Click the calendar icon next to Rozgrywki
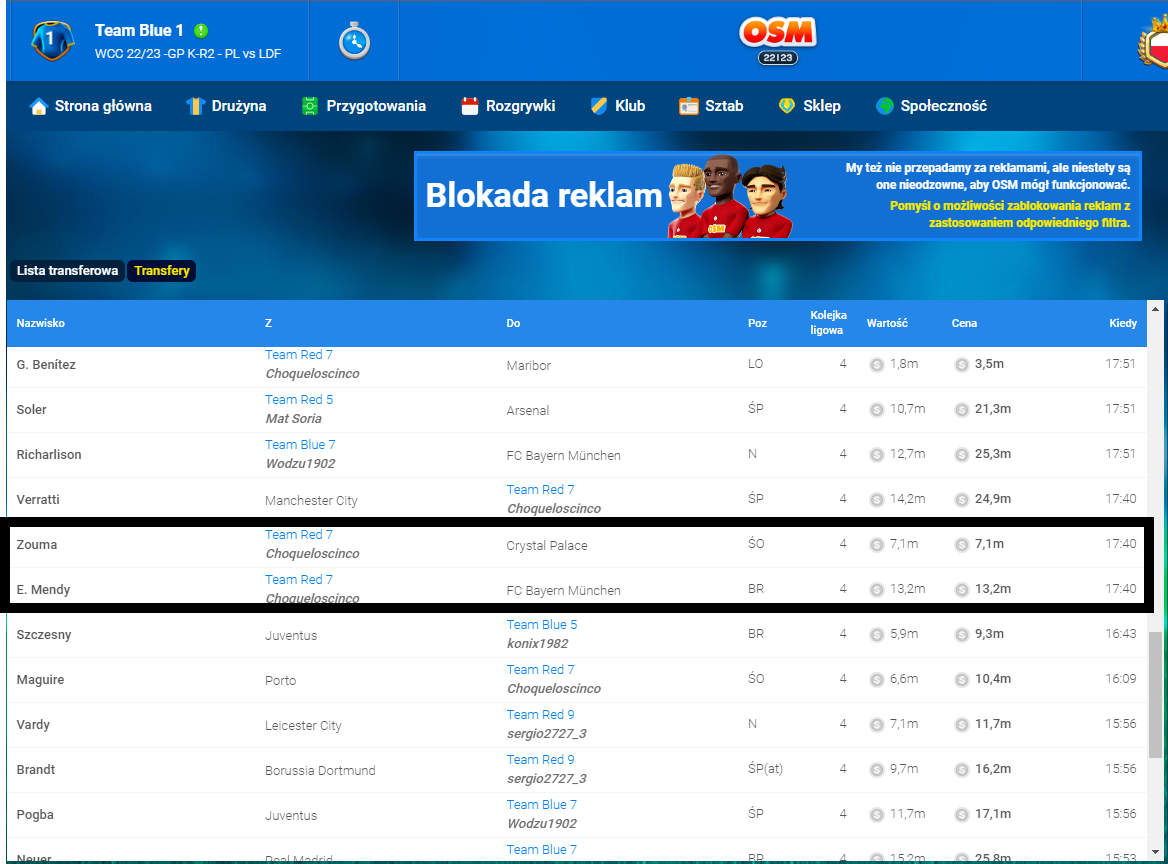The height and width of the screenshot is (864, 1168). (470, 106)
